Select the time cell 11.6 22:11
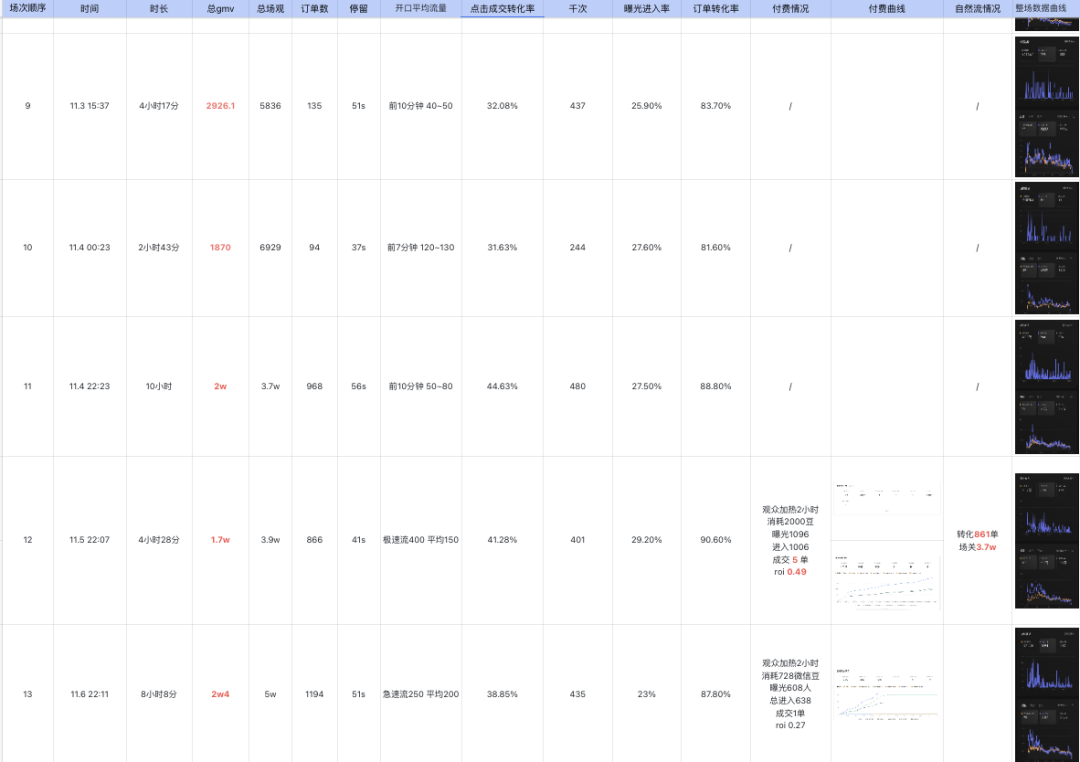This screenshot has width=1080, height=762. click(x=90, y=694)
